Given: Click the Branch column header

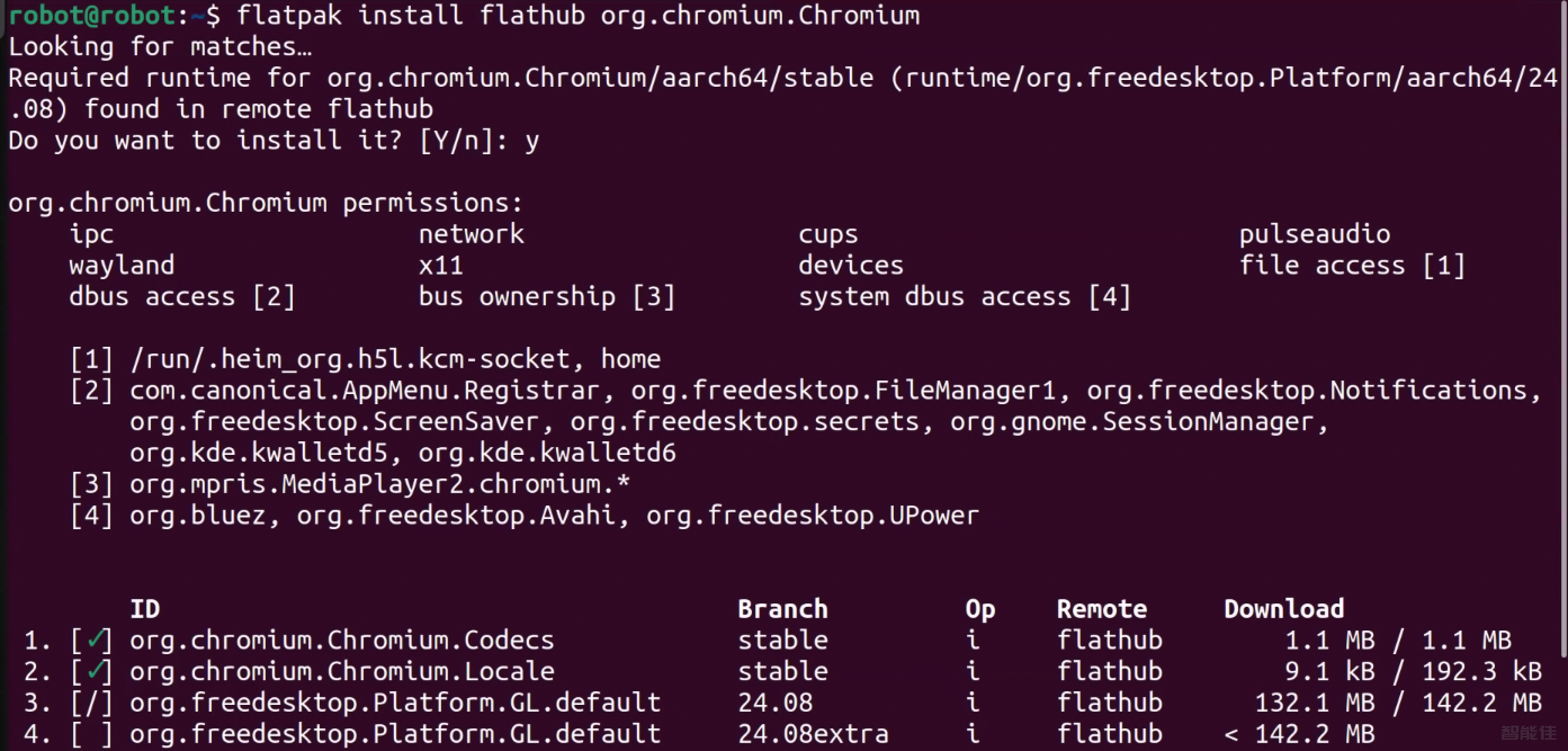Looking at the screenshot, I should pos(783,609).
